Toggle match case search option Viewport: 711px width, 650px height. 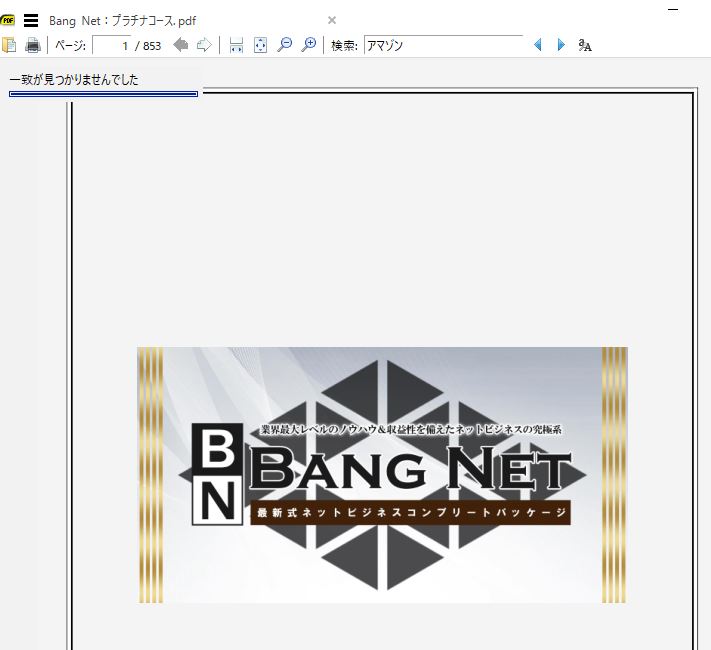[585, 45]
